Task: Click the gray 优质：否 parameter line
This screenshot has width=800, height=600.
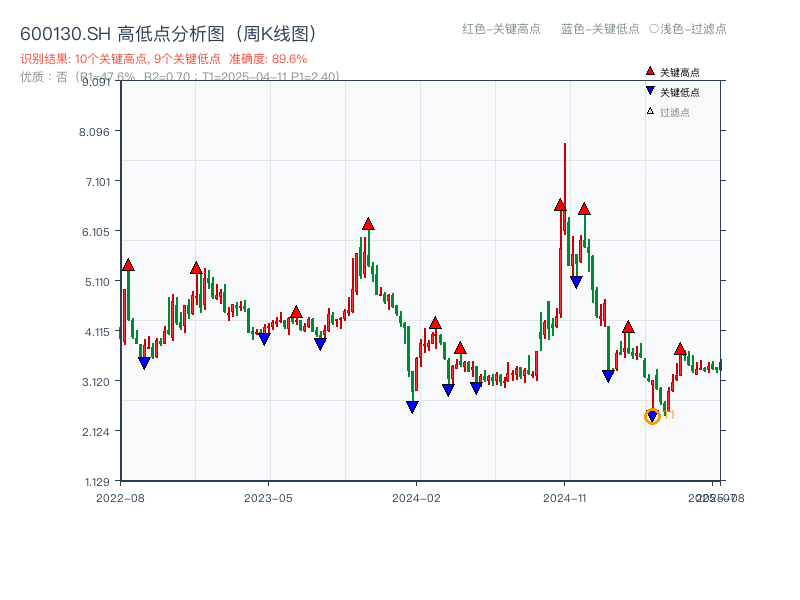Action: coord(180,77)
